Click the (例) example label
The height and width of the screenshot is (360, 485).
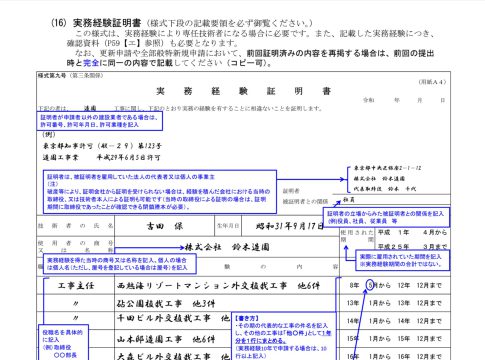tap(49, 134)
